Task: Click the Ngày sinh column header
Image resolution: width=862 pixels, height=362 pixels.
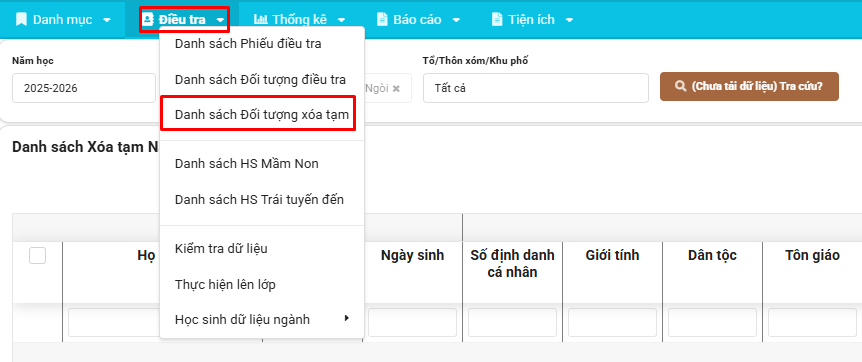Action: (412, 256)
